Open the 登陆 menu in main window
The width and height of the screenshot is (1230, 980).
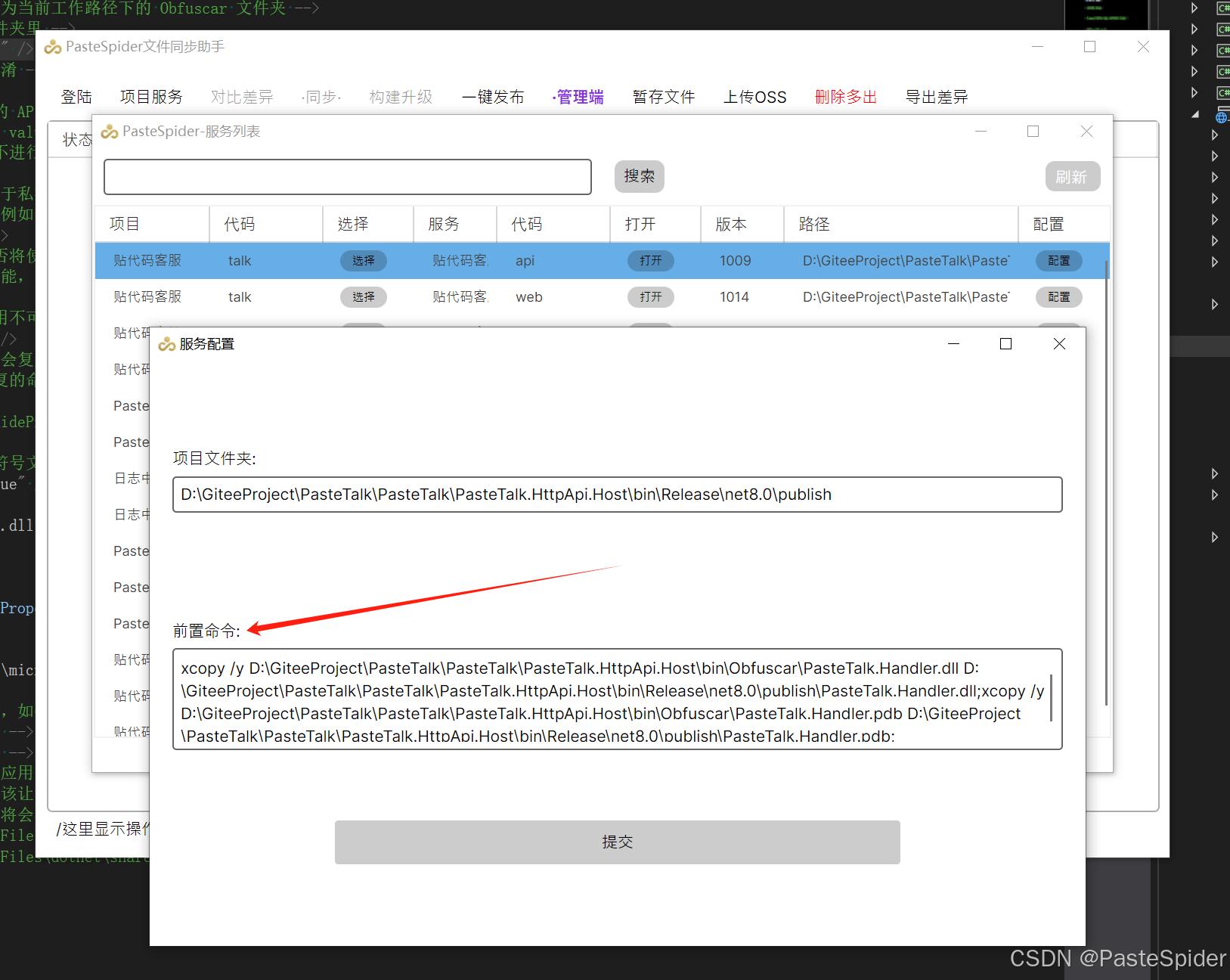(x=76, y=97)
